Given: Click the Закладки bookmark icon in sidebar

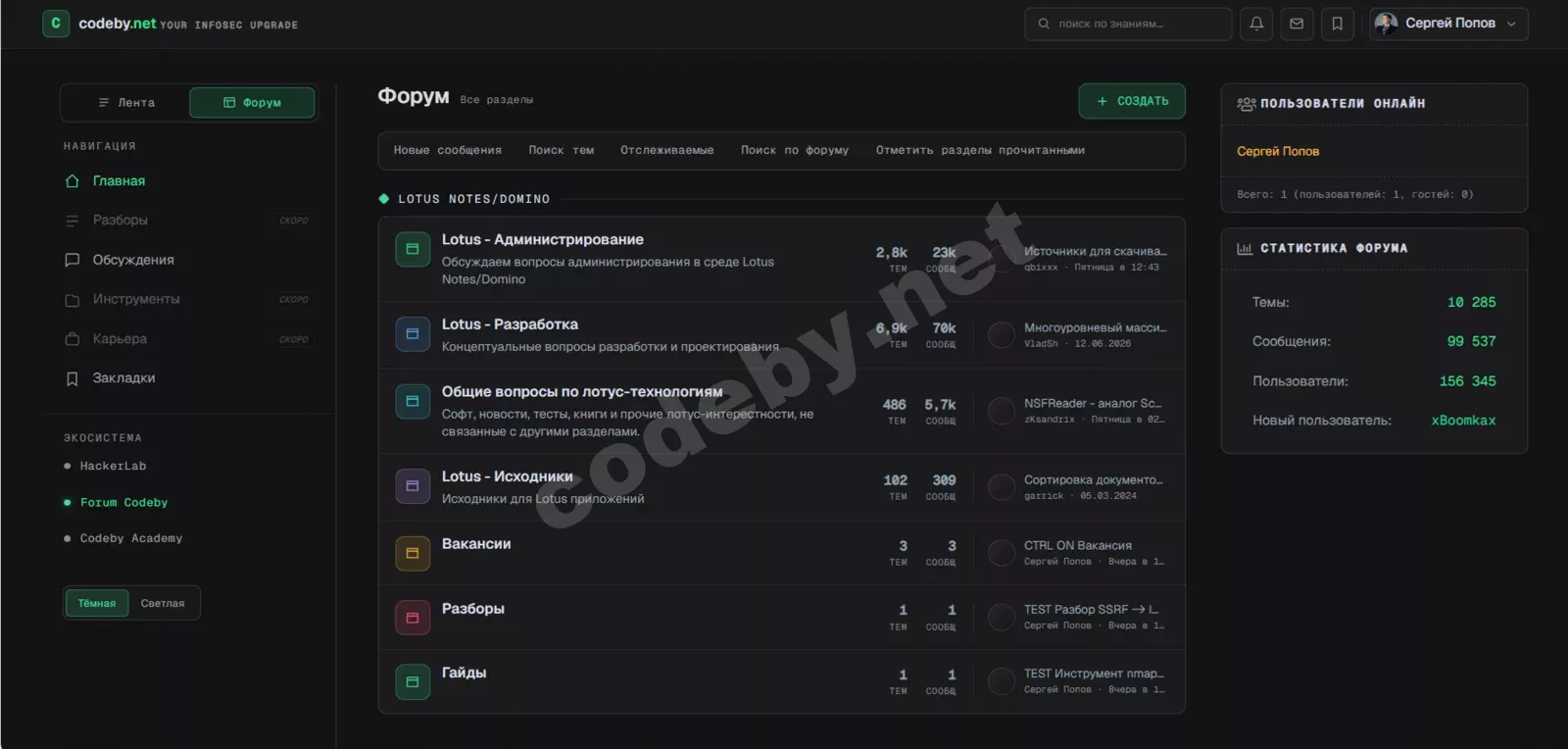Looking at the screenshot, I should [72, 378].
